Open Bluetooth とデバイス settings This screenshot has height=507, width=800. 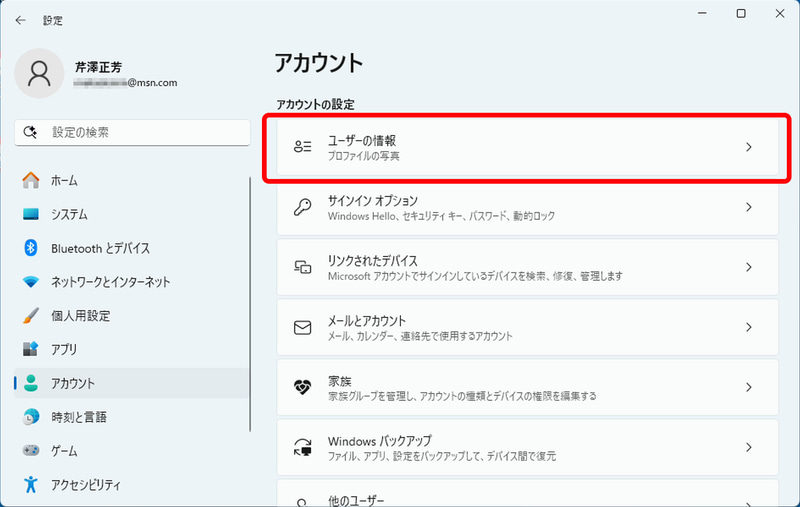(132, 248)
